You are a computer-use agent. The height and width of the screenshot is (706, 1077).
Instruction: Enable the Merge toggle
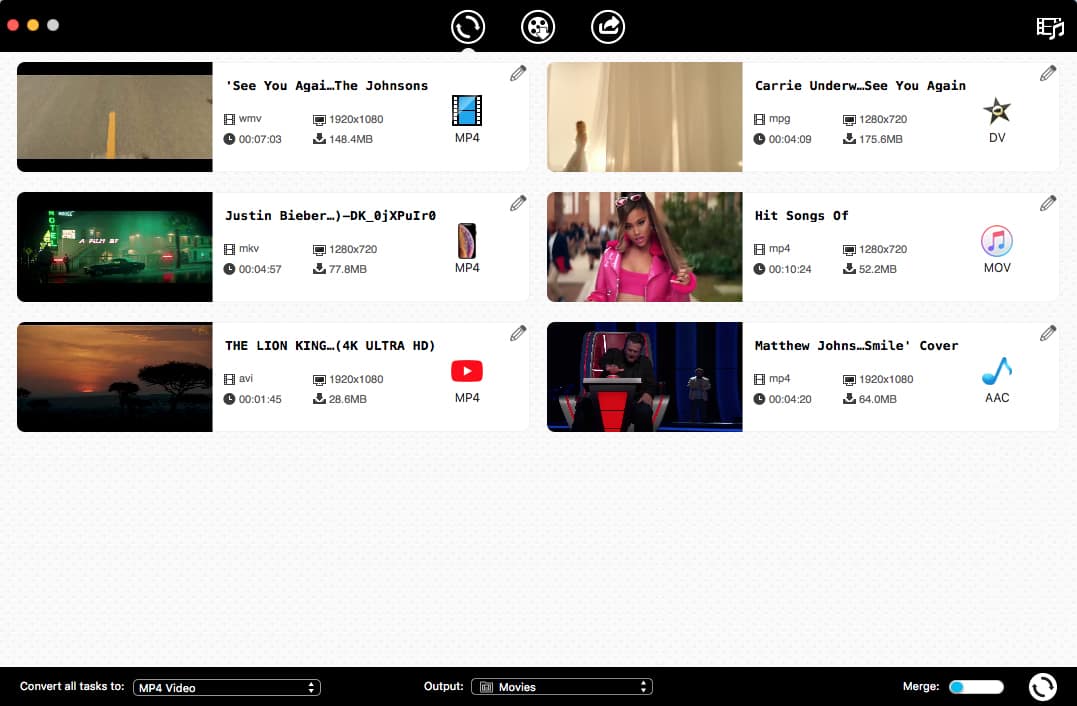[975, 686]
